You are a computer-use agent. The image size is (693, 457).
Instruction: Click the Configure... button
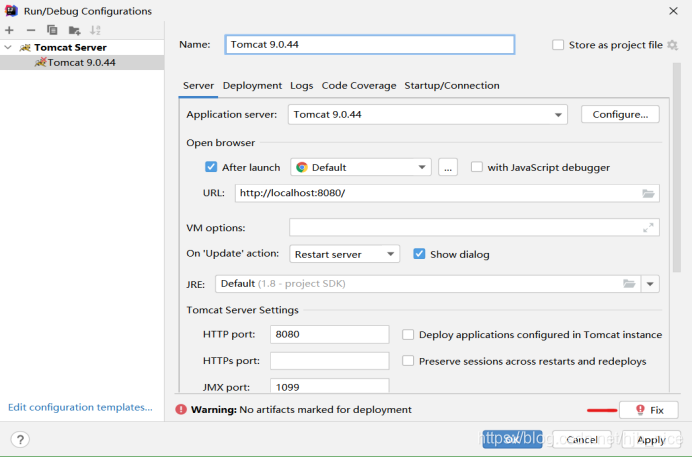(x=620, y=114)
